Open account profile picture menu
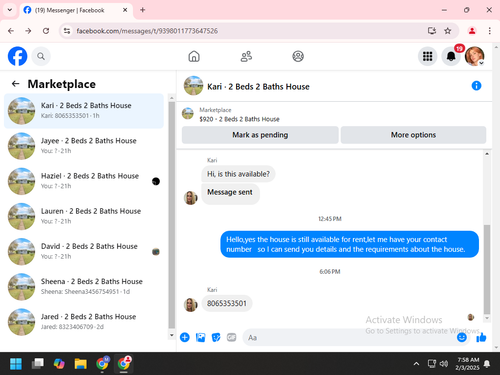The image size is (500, 375). 475,56
